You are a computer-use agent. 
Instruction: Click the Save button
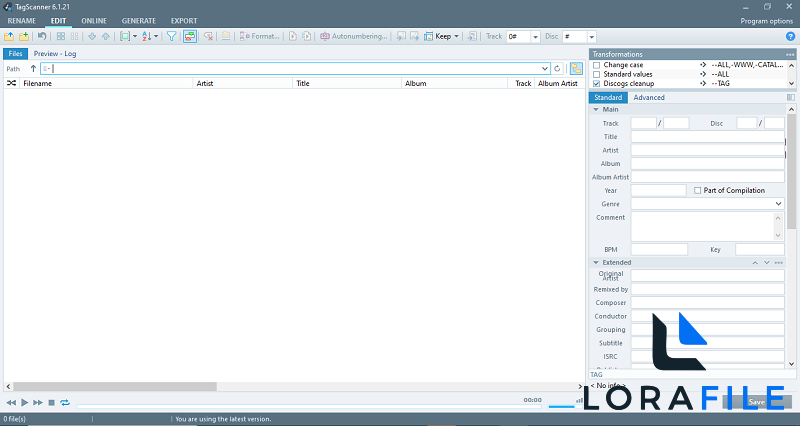click(756, 402)
